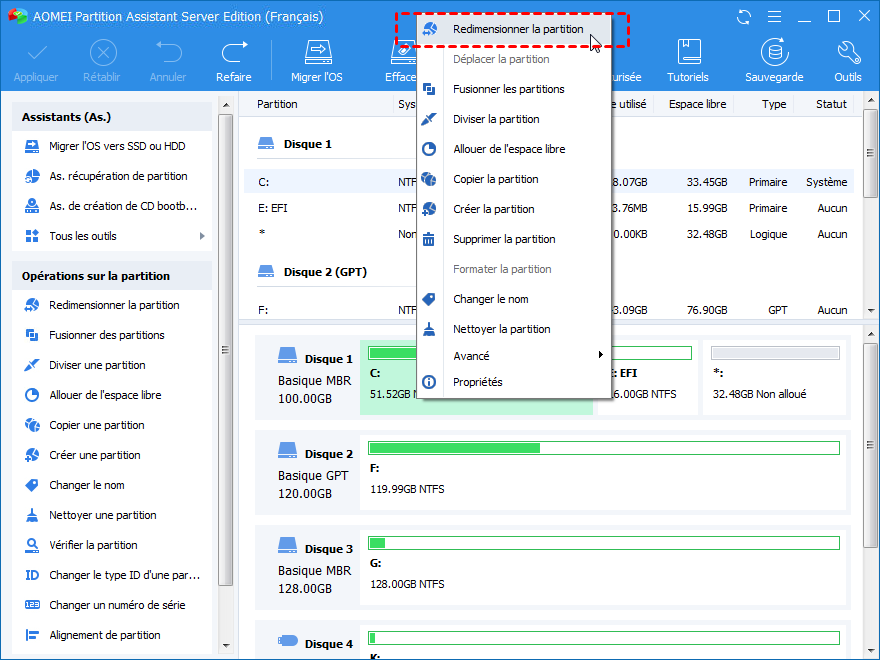Click the sidebar scrollbar down arrow
Screen dimensions: 880x660
(226, 646)
